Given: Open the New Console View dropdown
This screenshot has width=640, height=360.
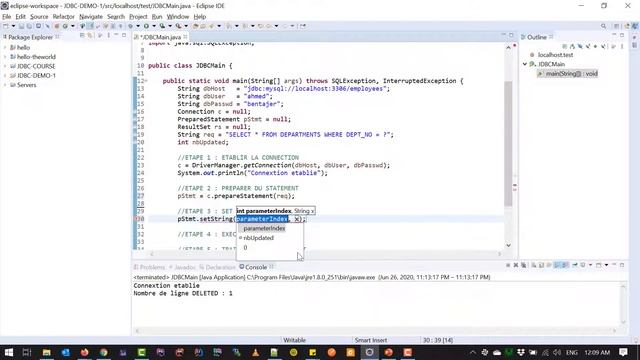Looking at the screenshot, I should tap(607, 265).
